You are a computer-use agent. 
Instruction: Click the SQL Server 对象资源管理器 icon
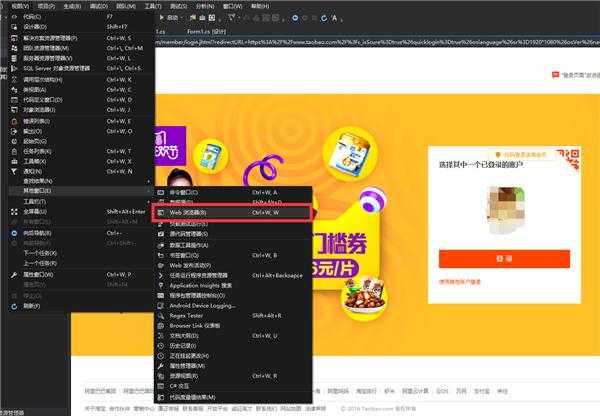tap(14, 68)
